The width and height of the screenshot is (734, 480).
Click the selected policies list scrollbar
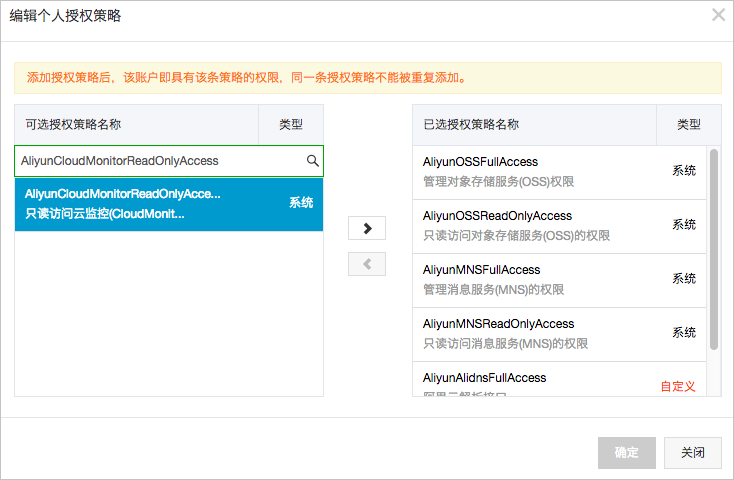[x=714, y=249]
